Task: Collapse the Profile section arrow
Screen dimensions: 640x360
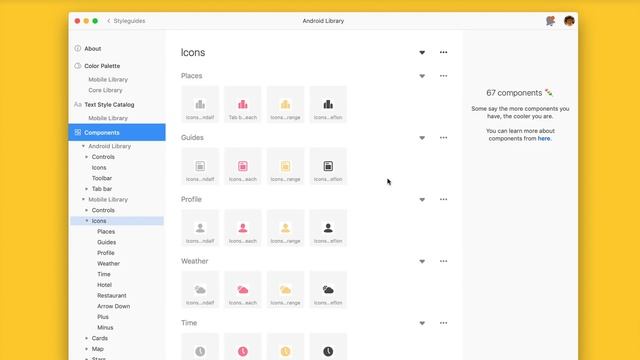Action: tap(422, 200)
